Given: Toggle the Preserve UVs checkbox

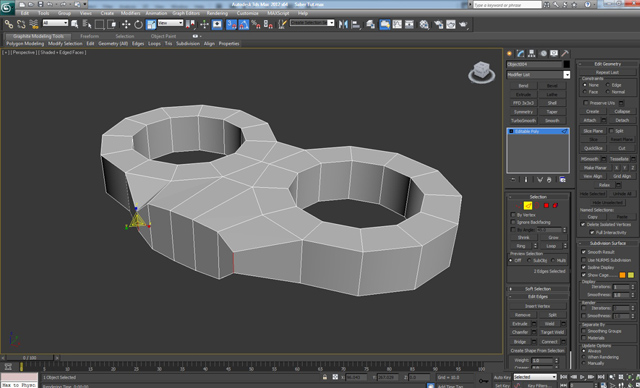Looking at the screenshot, I should point(586,103).
